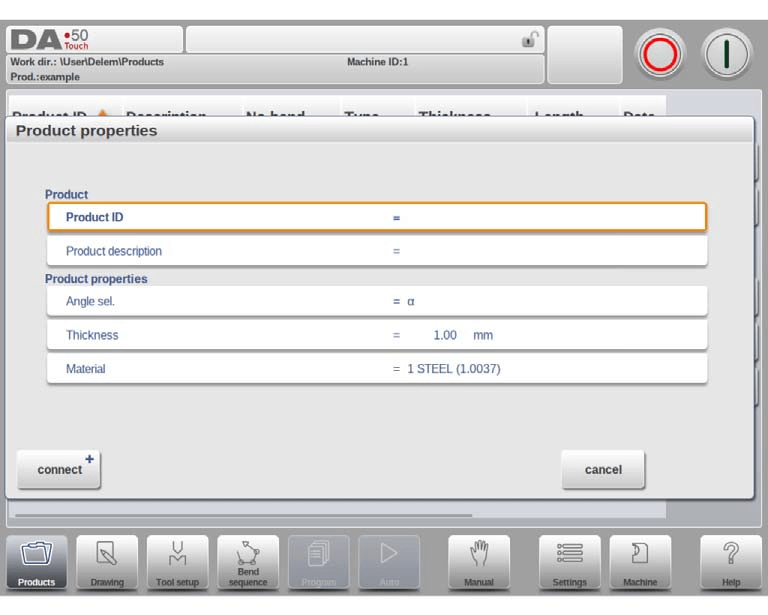Click the mm unit of Thickness

[483, 335]
